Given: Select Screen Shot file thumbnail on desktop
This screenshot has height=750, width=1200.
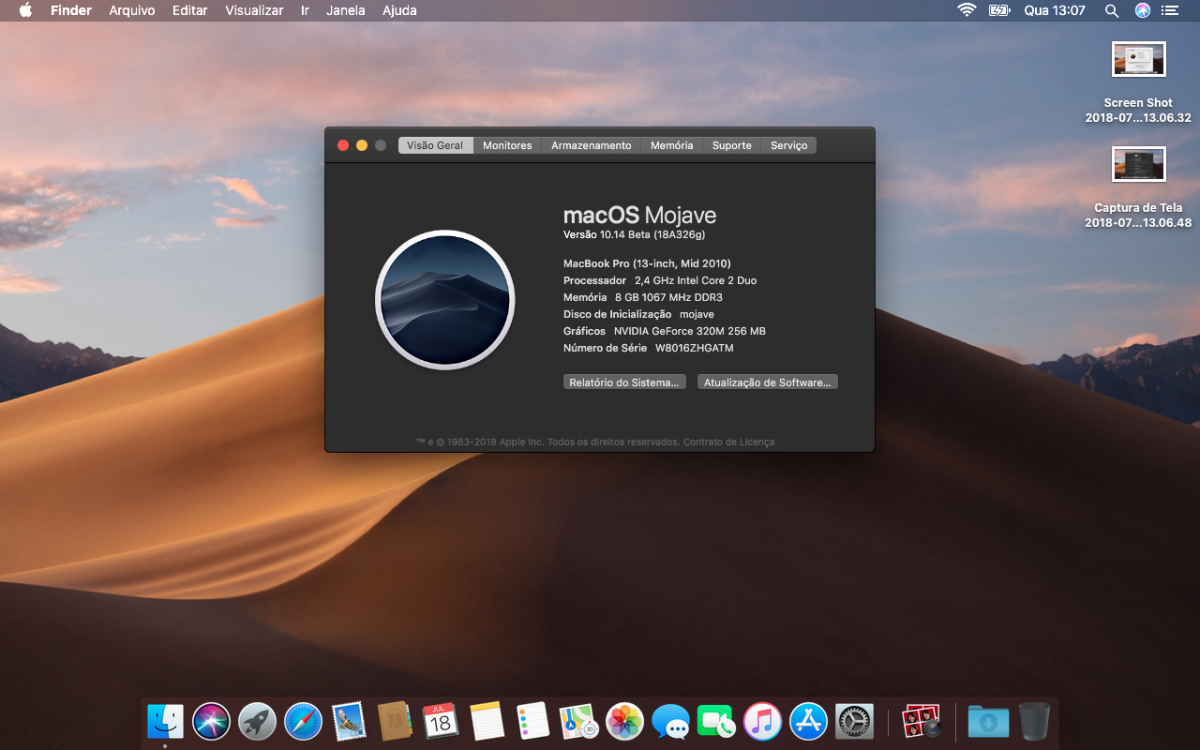Looking at the screenshot, I should click(x=1138, y=59).
